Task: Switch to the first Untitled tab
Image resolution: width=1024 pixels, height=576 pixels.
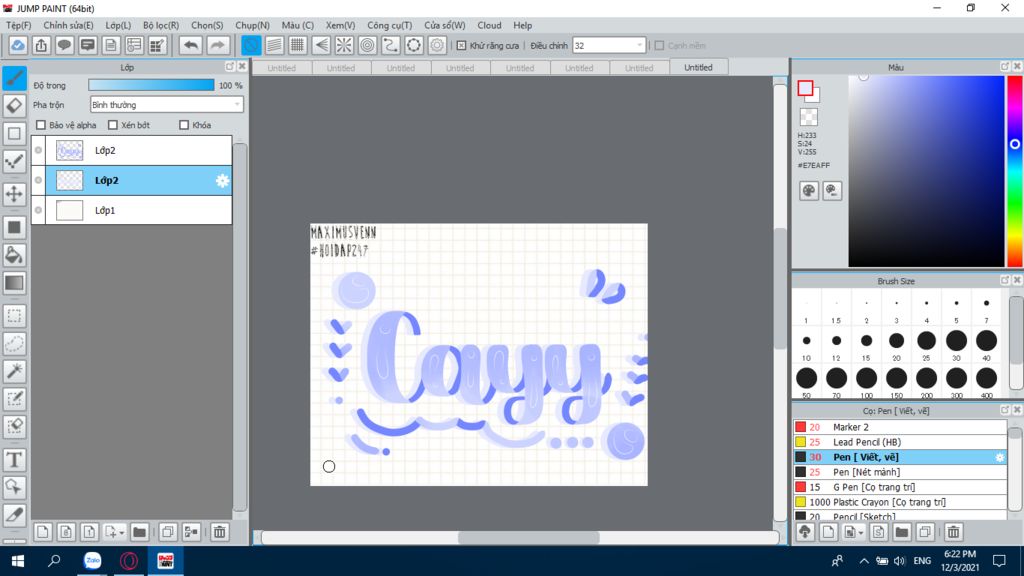Action: tap(281, 68)
